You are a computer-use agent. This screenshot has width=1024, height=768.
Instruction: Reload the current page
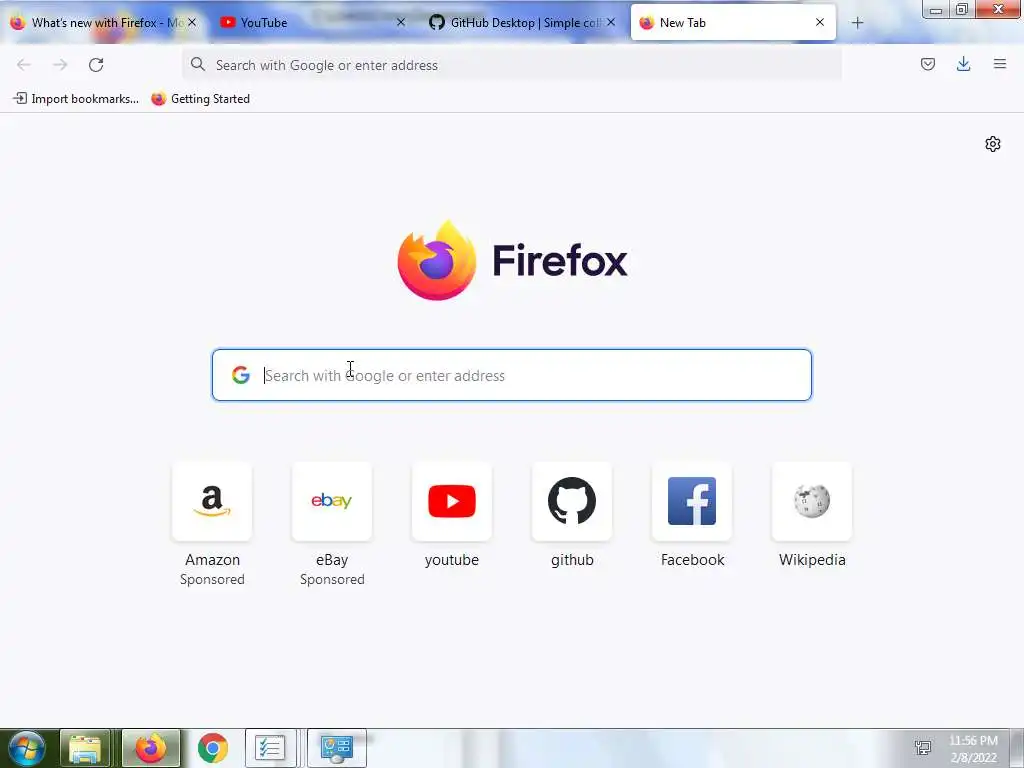pos(96,65)
